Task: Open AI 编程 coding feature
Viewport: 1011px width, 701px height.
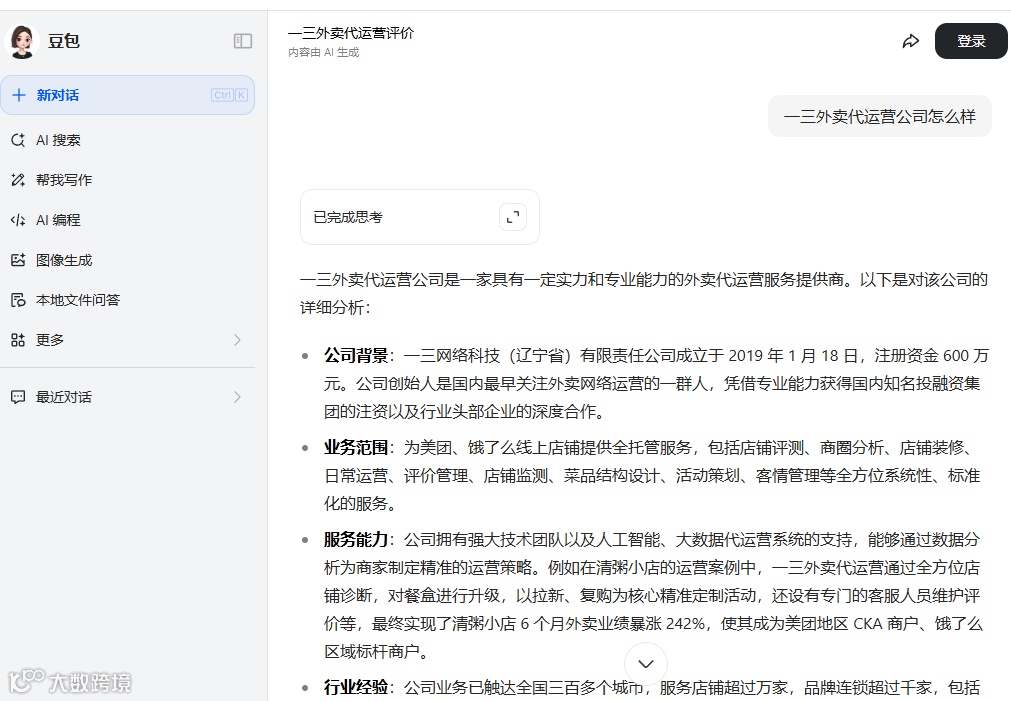Action: pyautogui.click(x=128, y=220)
